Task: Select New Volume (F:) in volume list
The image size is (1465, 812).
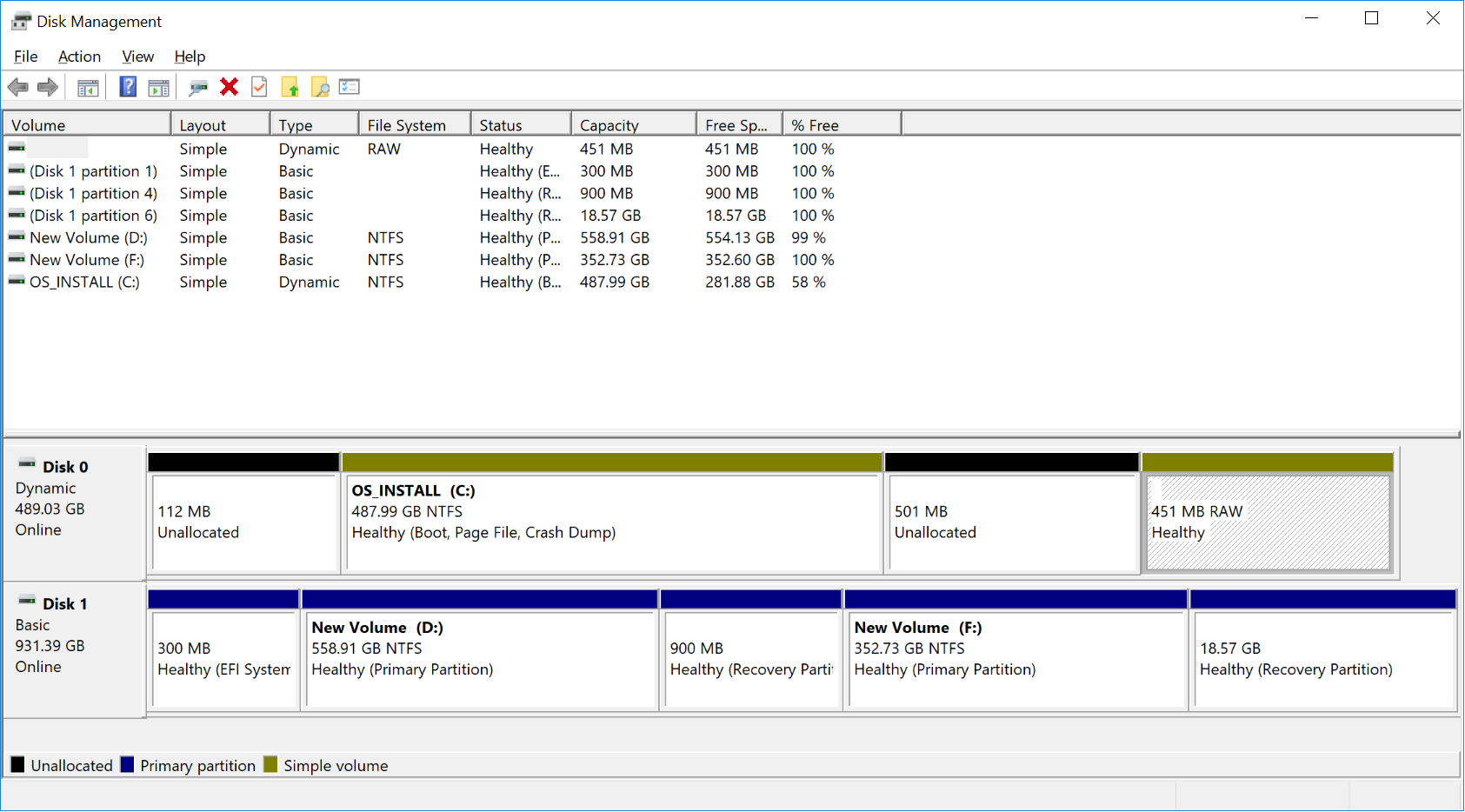Action: pyautogui.click(x=86, y=260)
